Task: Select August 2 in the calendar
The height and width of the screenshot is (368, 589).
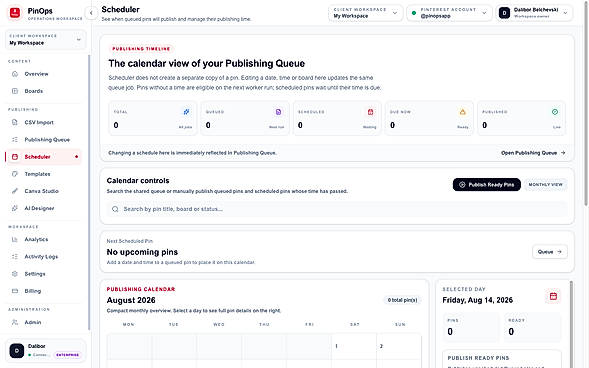Action: click(399, 346)
